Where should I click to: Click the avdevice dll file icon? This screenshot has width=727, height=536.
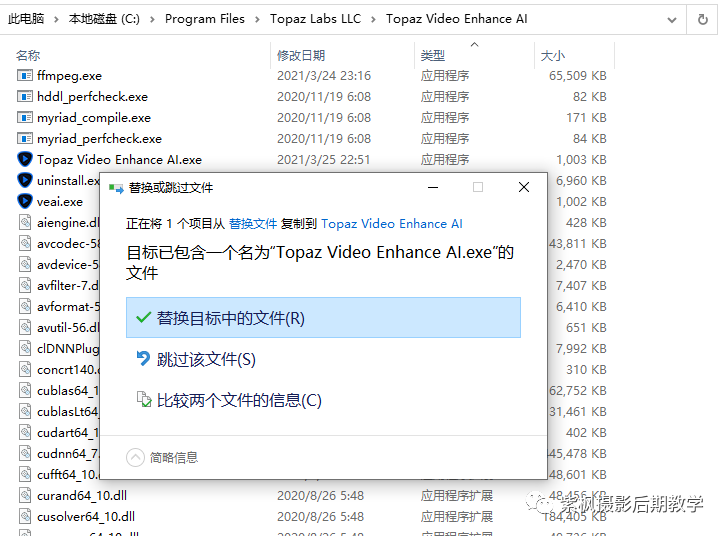click(x=25, y=264)
